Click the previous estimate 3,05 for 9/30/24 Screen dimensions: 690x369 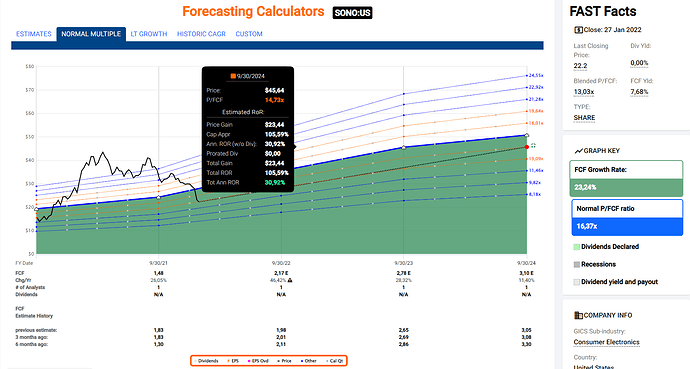coord(526,330)
